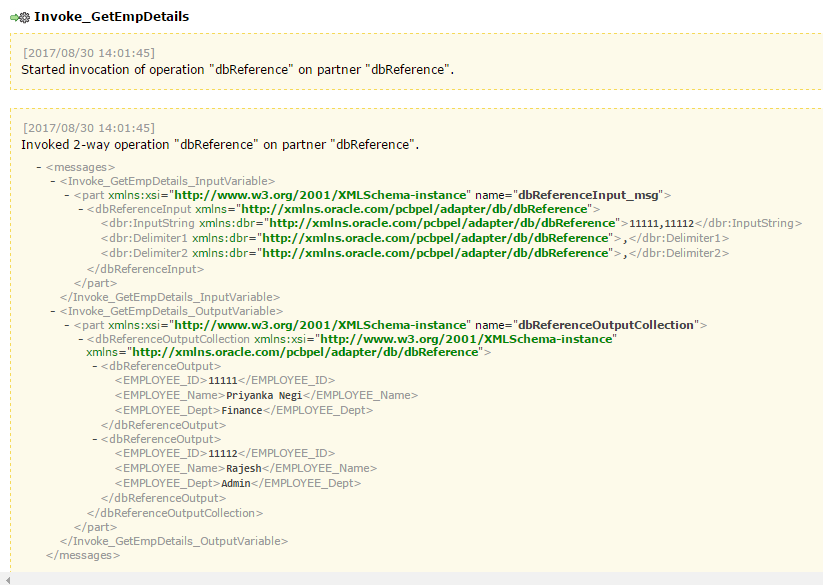Click the green invoke arrow icon beside title
Screen dimensions: 823x585
12,16
